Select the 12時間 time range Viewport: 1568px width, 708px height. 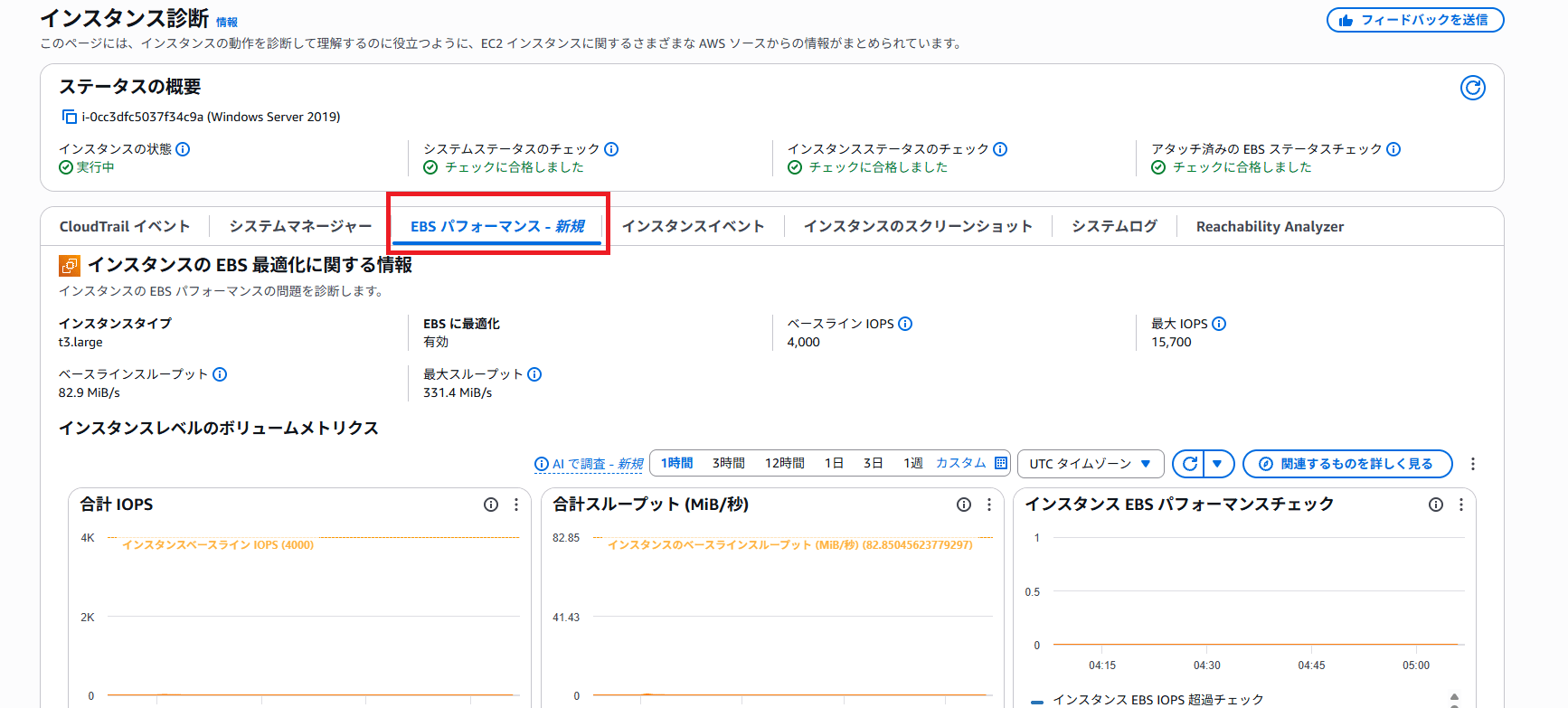click(785, 463)
